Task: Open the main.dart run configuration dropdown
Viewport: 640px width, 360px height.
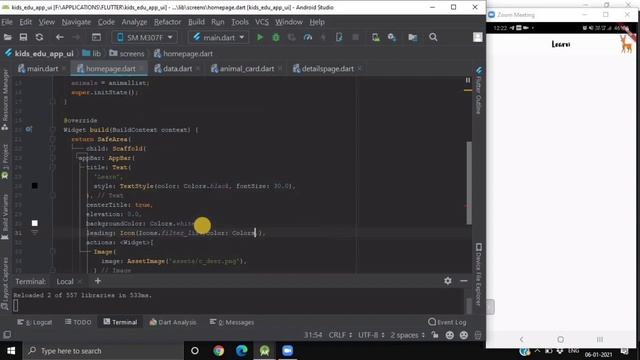Action: 218,37
